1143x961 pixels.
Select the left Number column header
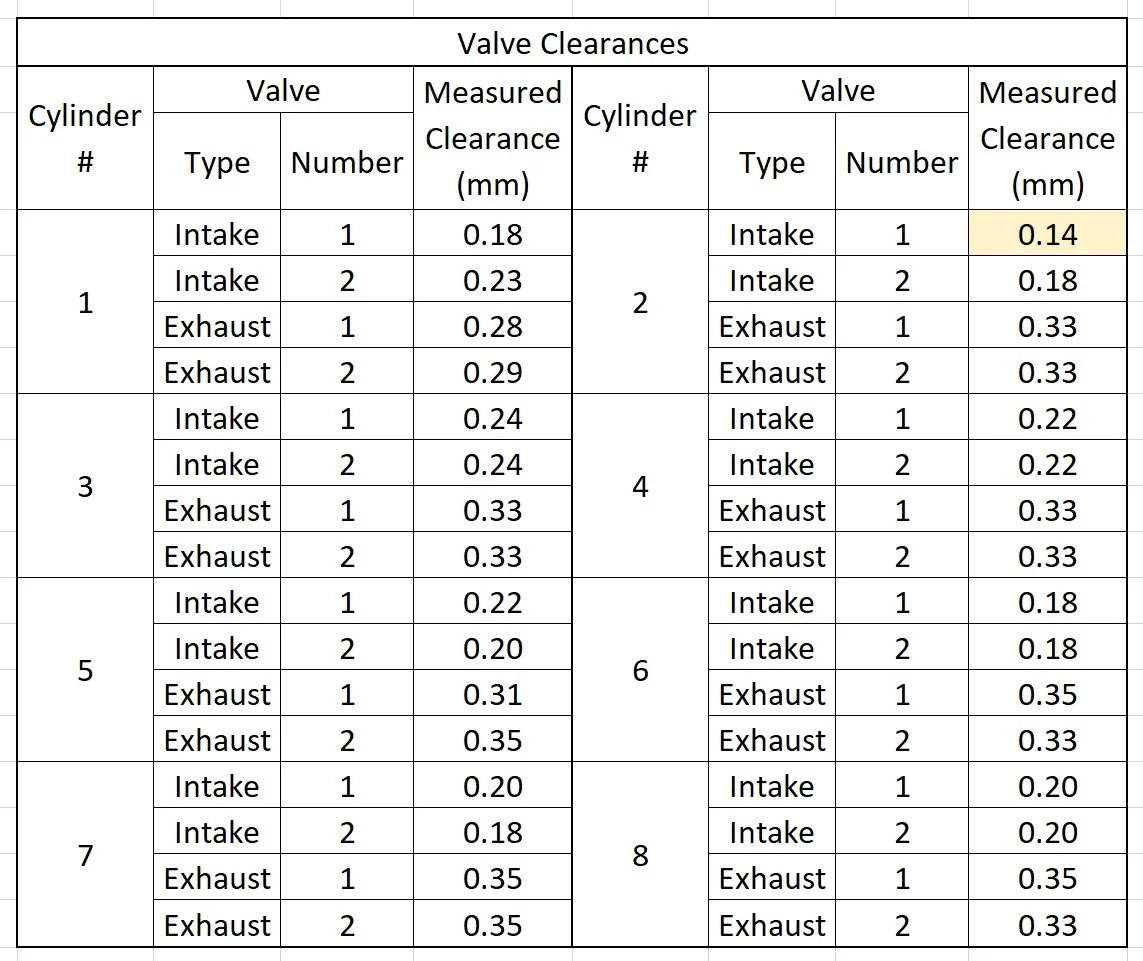tap(346, 162)
